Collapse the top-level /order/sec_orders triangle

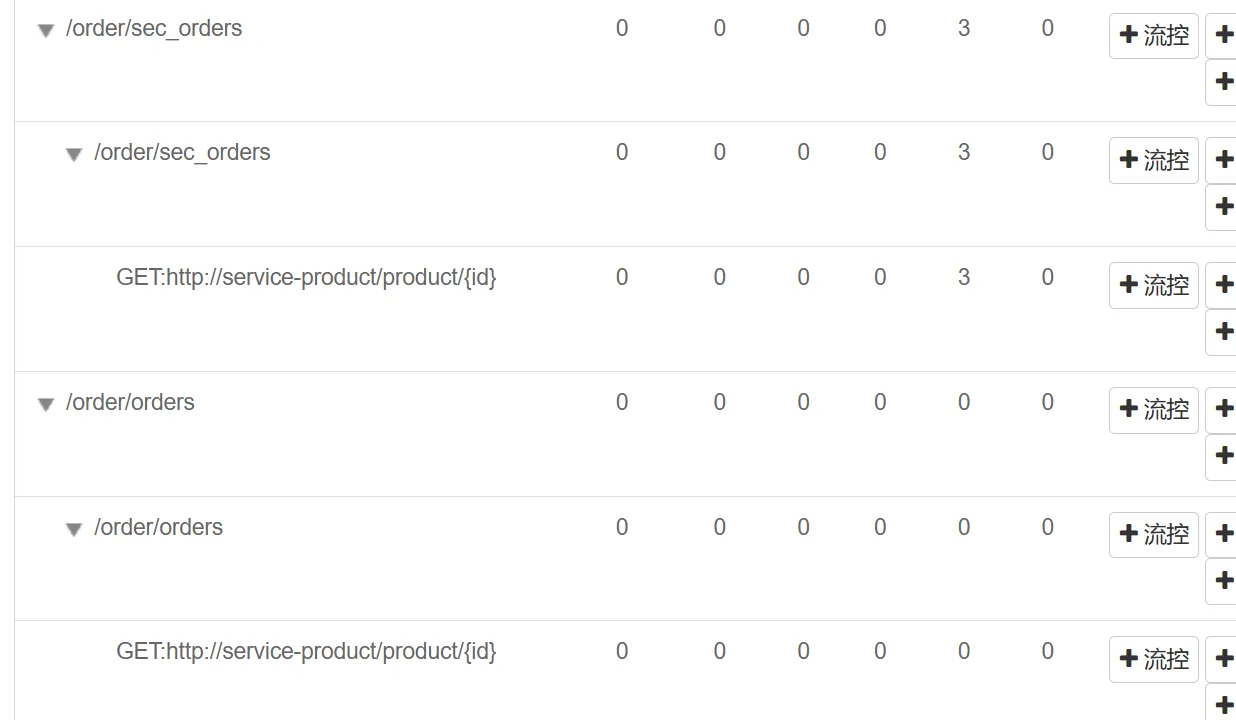coord(45,31)
